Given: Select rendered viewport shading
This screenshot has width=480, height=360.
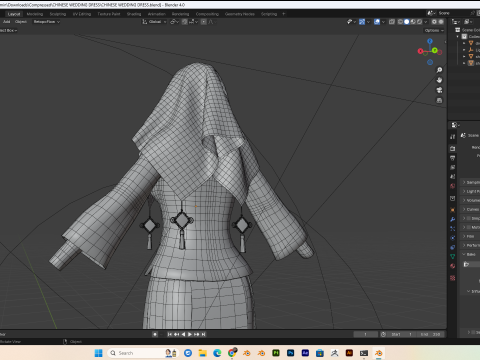Looking at the screenshot, I should coord(419,22).
